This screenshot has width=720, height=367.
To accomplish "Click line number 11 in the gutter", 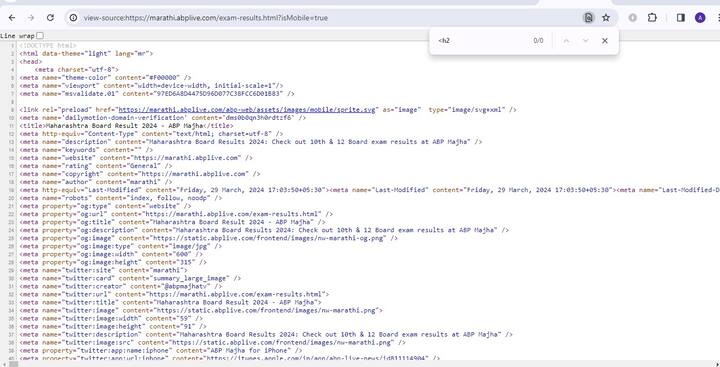I will tap(13, 126).
